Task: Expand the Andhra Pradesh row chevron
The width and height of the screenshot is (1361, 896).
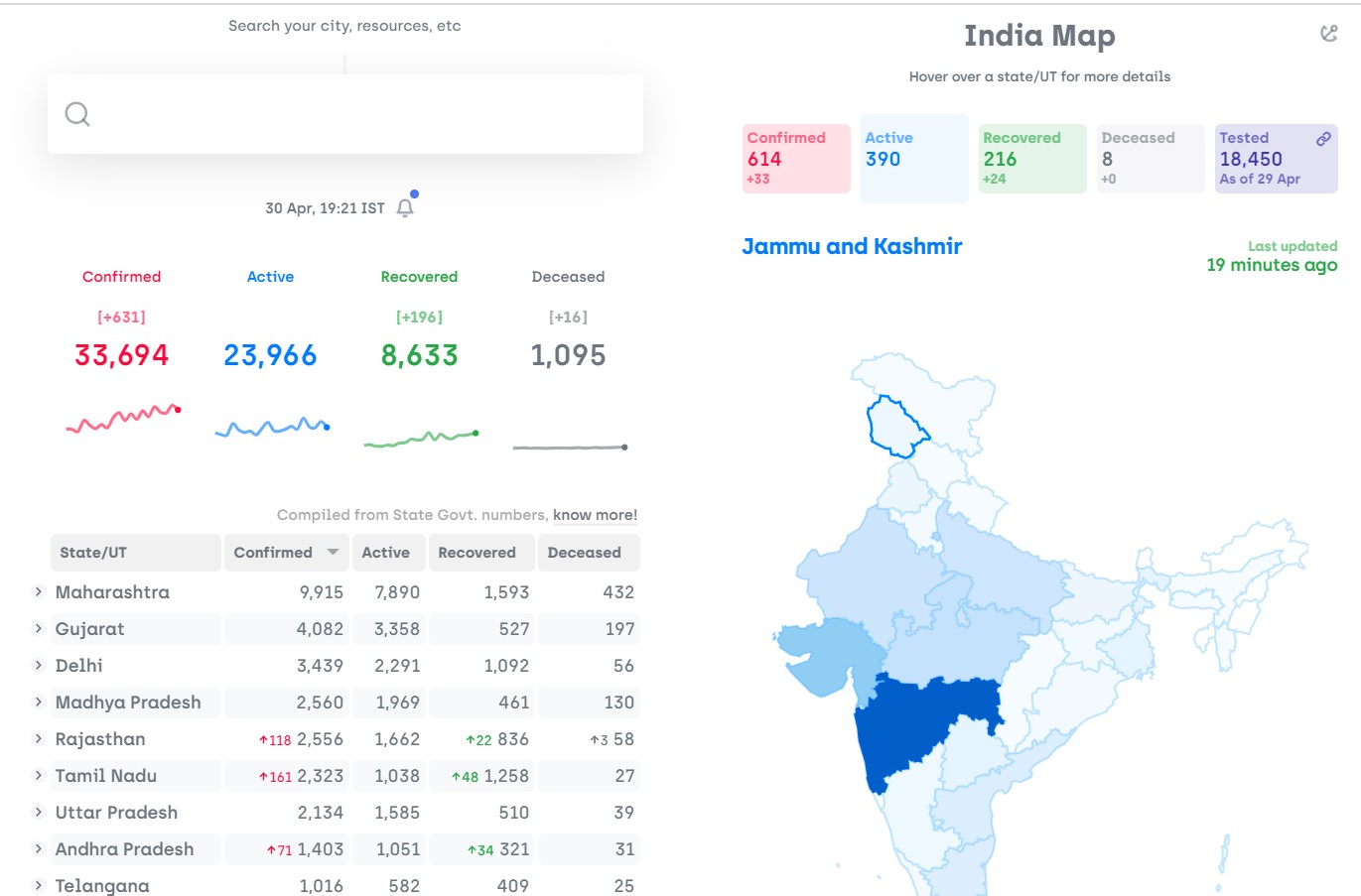Action: click(39, 848)
